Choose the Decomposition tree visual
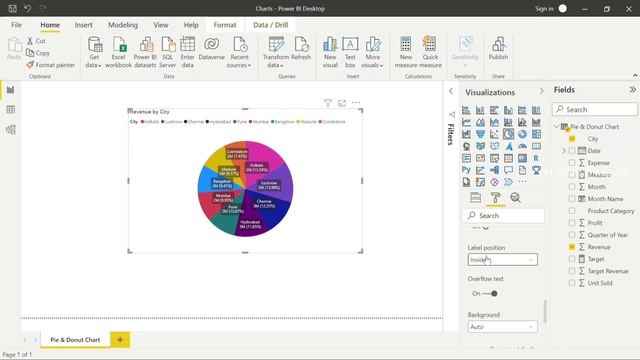The image size is (640, 360). click(x=494, y=170)
